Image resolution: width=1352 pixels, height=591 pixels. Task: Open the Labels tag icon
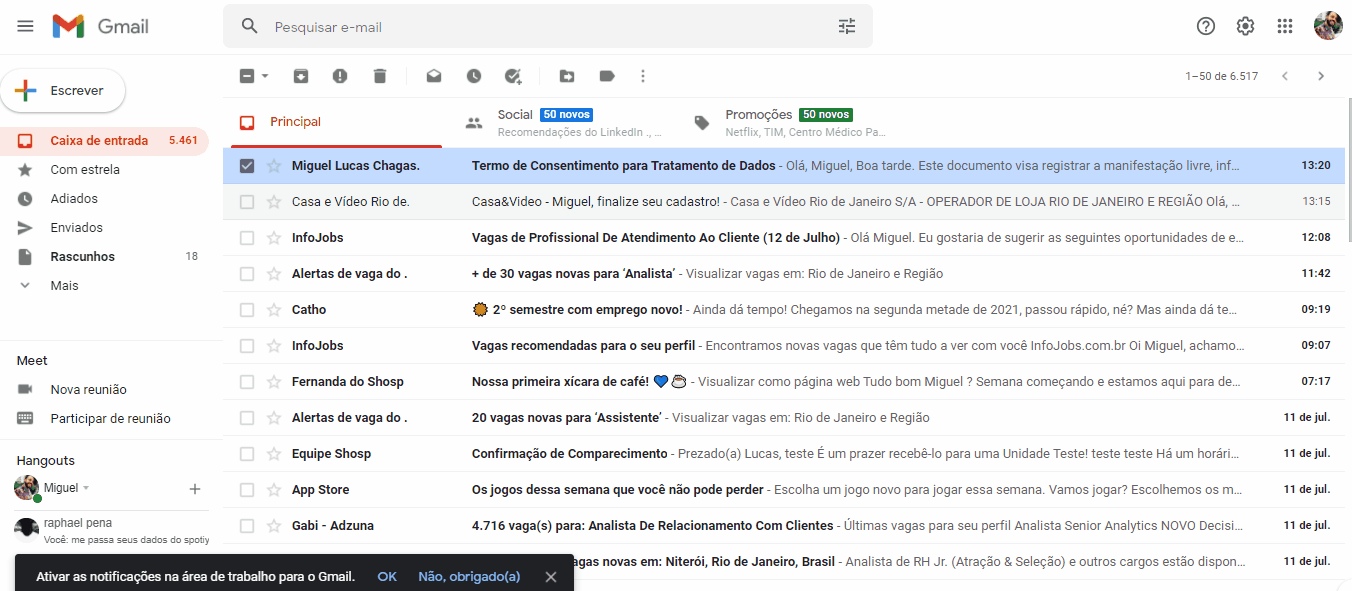pyautogui.click(x=607, y=76)
